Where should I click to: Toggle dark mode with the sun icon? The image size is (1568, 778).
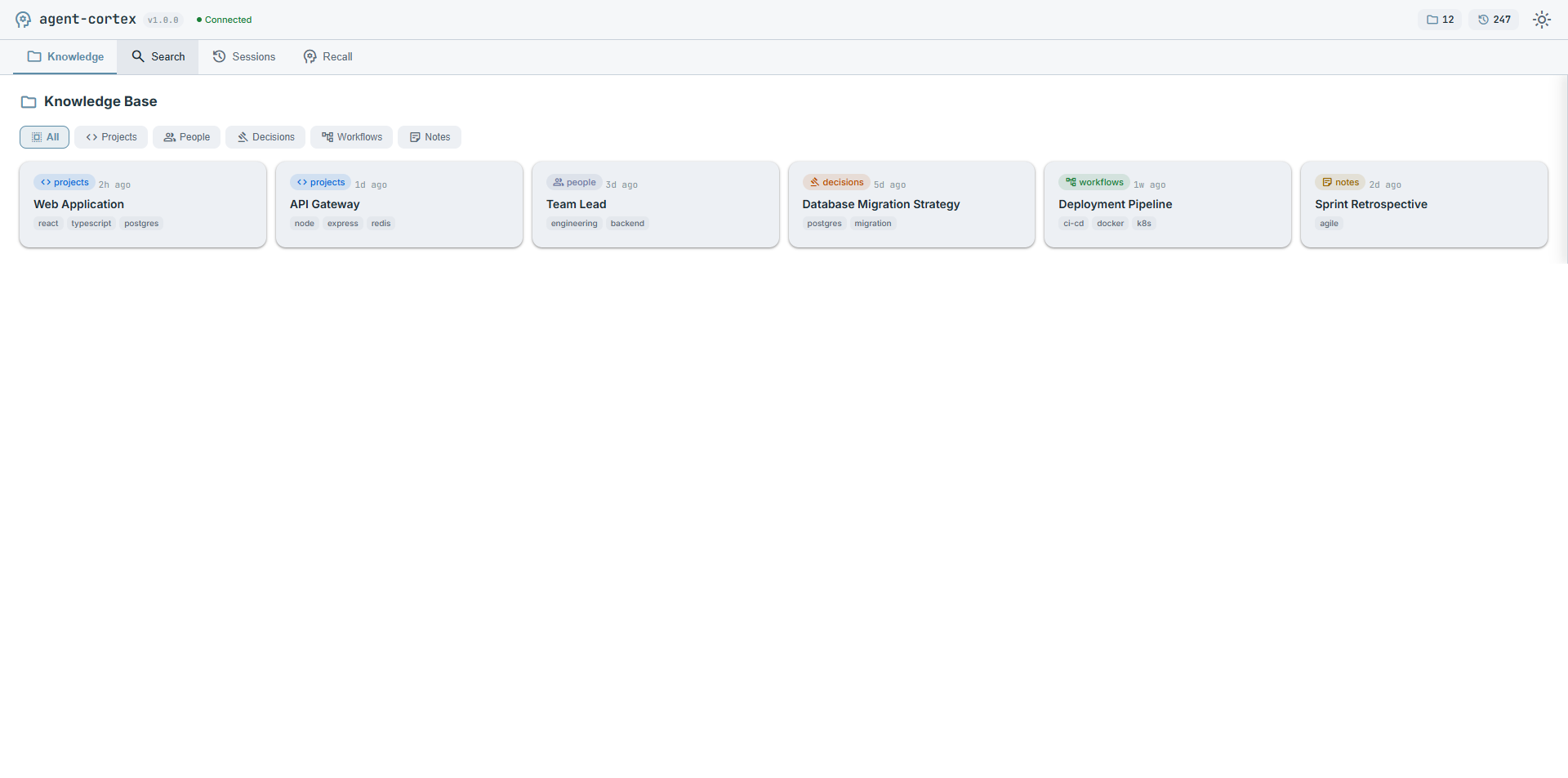(1542, 19)
